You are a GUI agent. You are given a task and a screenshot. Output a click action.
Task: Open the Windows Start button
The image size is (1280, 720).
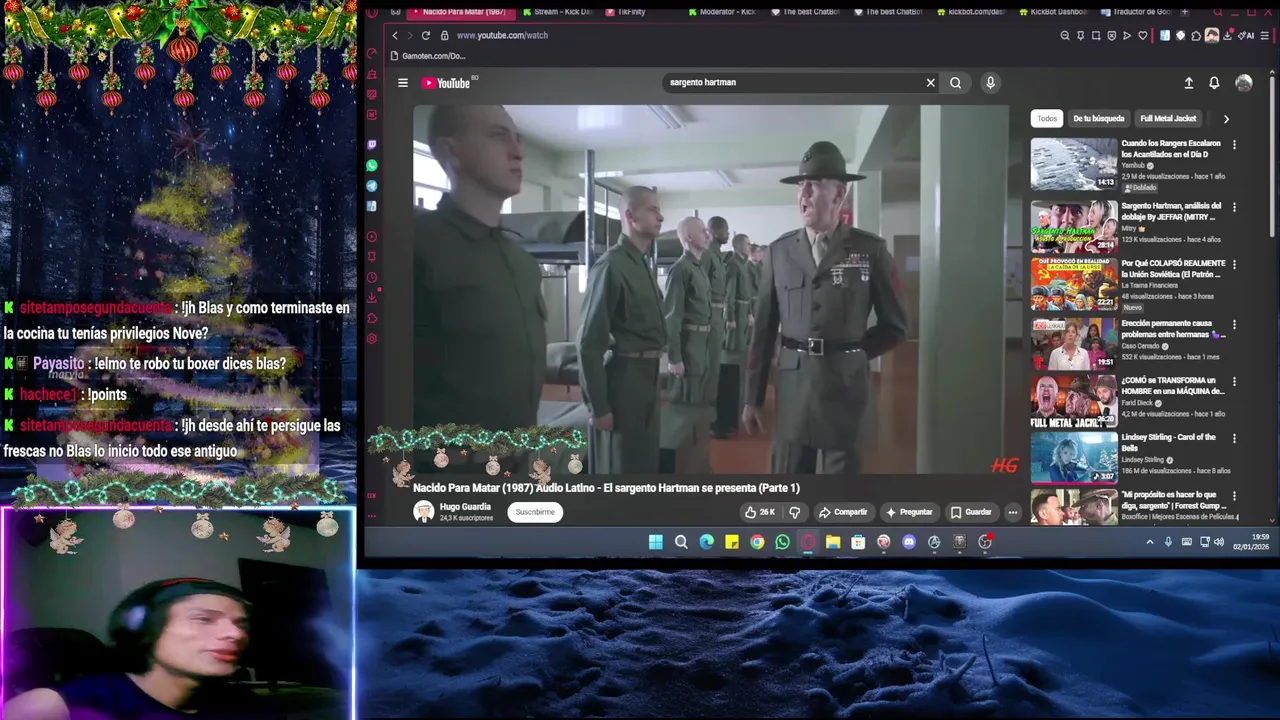tap(656, 542)
